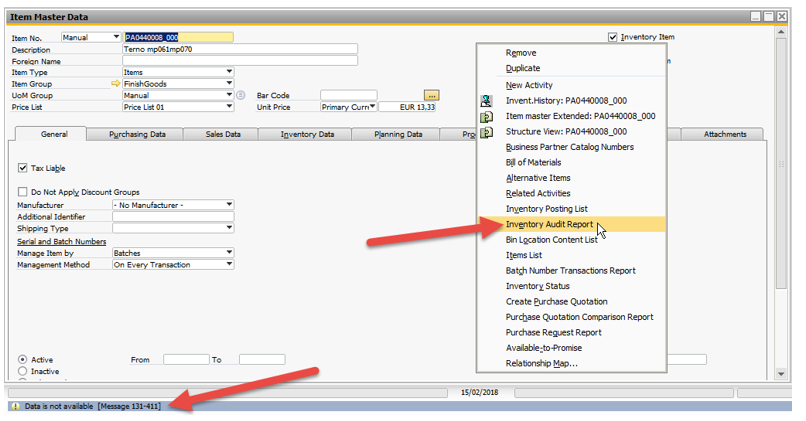806x421 pixels.
Task: Open Batch Number Transactions Report
Action: [570, 270]
